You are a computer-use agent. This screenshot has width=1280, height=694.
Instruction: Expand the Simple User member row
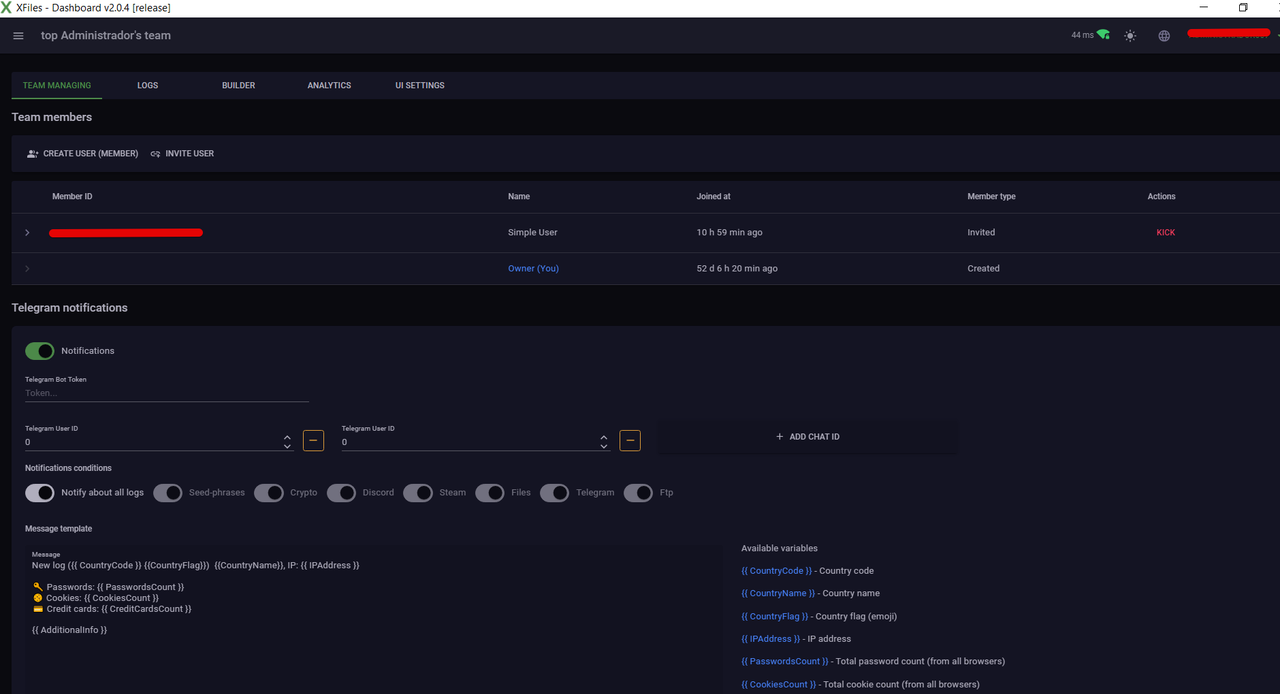click(x=27, y=233)
